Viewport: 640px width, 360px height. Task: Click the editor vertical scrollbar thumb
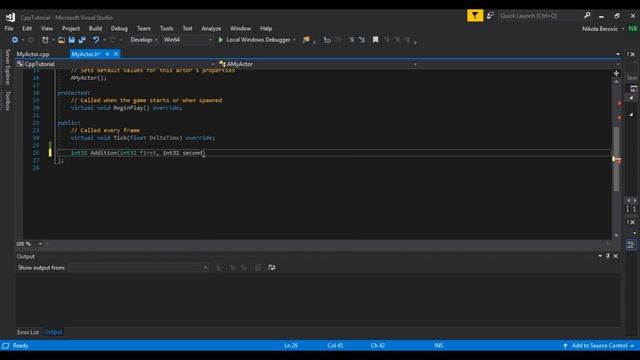[x=616, y=158]
